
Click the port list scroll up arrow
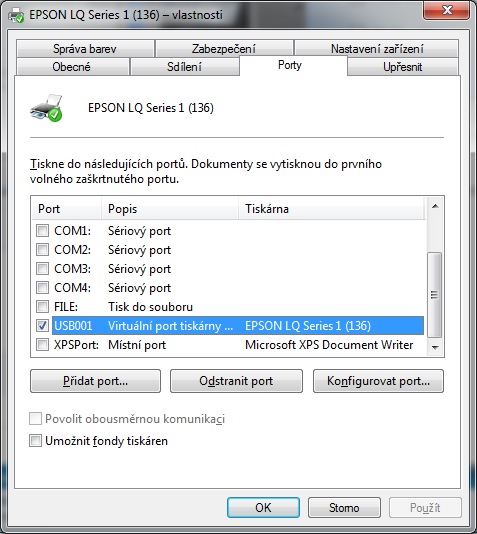coord(435,206)
